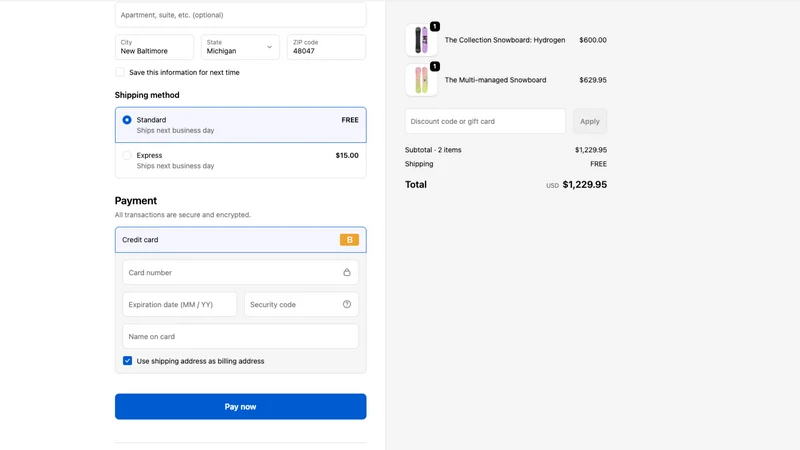This screenshot has width=800, height=450.
Task: Select the Standard shipping radio option
Action: 127,120
